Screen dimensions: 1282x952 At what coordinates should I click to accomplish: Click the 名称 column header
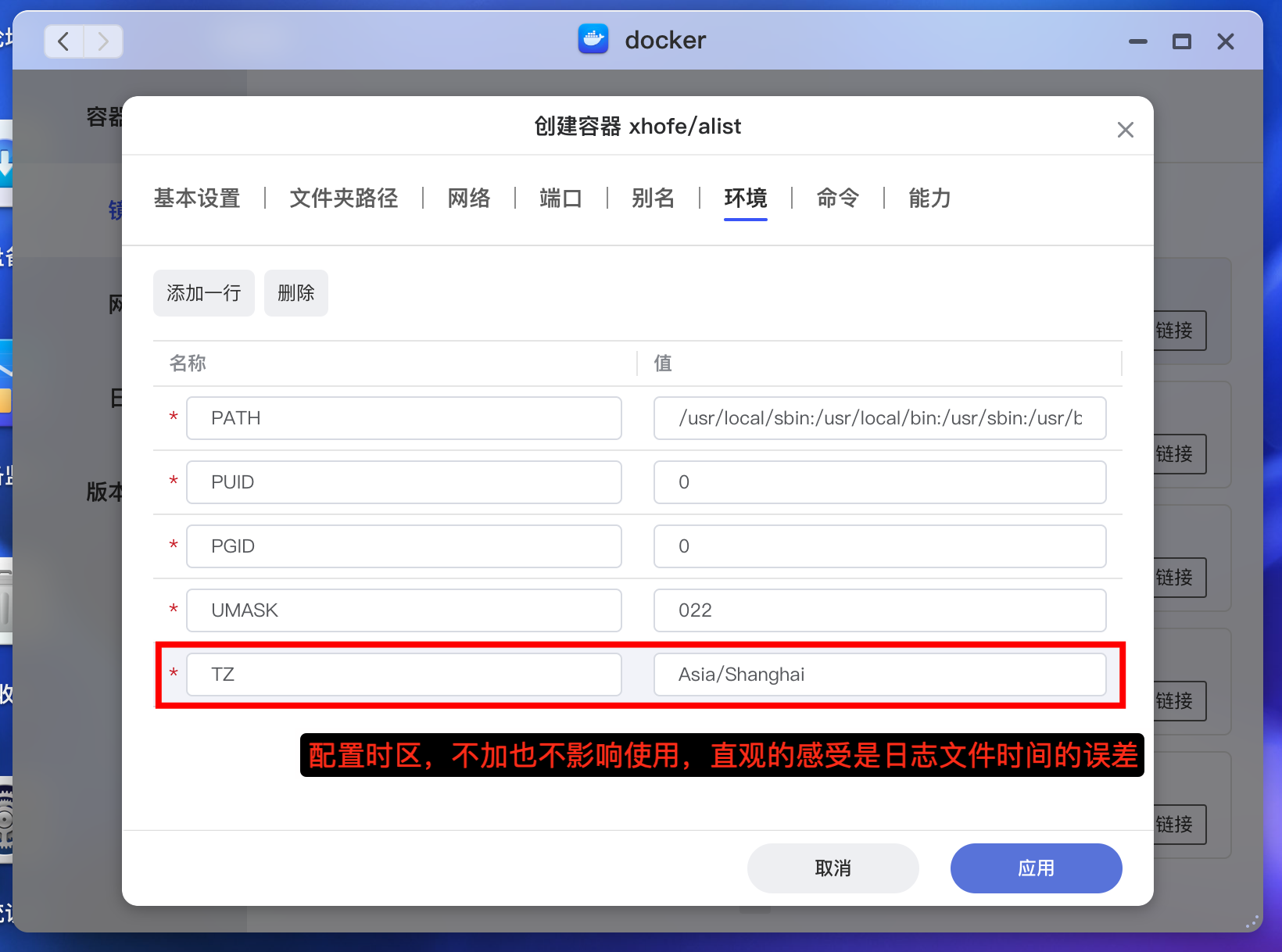(188, 363)
